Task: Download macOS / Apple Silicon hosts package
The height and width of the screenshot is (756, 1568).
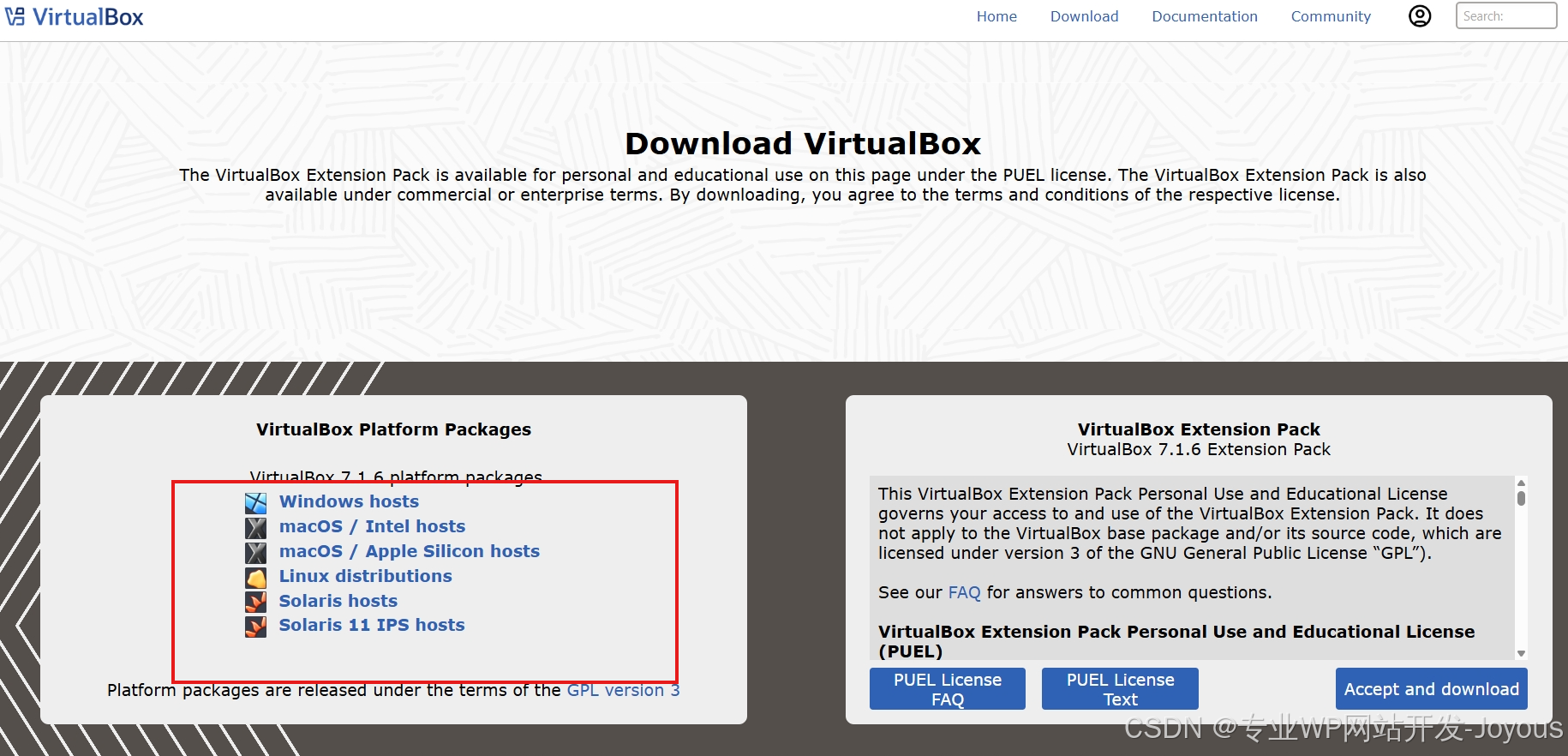Action: coord(410,551)
